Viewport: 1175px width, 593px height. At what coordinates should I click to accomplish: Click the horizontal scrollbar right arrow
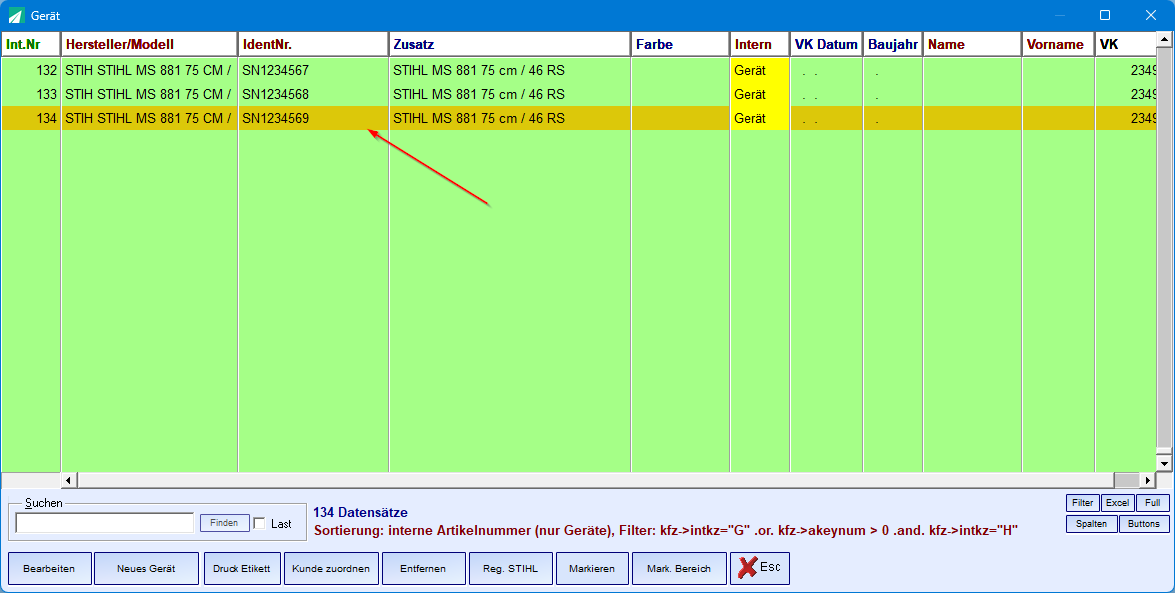point(1148,480)
